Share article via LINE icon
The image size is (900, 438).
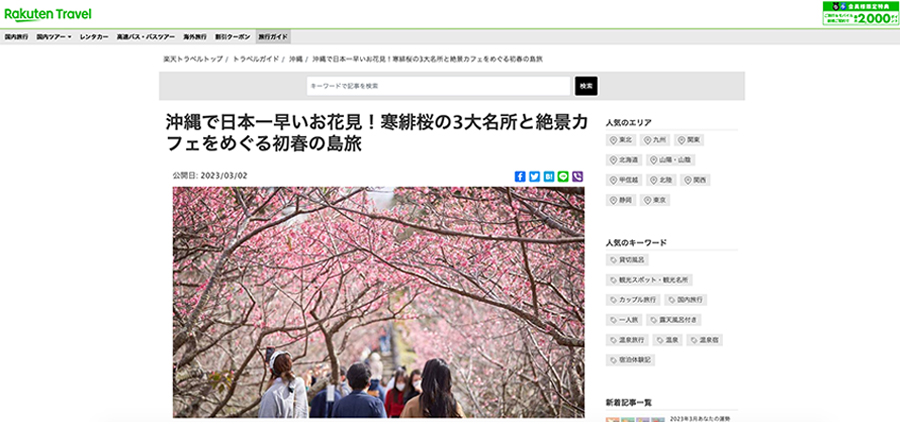tap(563, 176)
